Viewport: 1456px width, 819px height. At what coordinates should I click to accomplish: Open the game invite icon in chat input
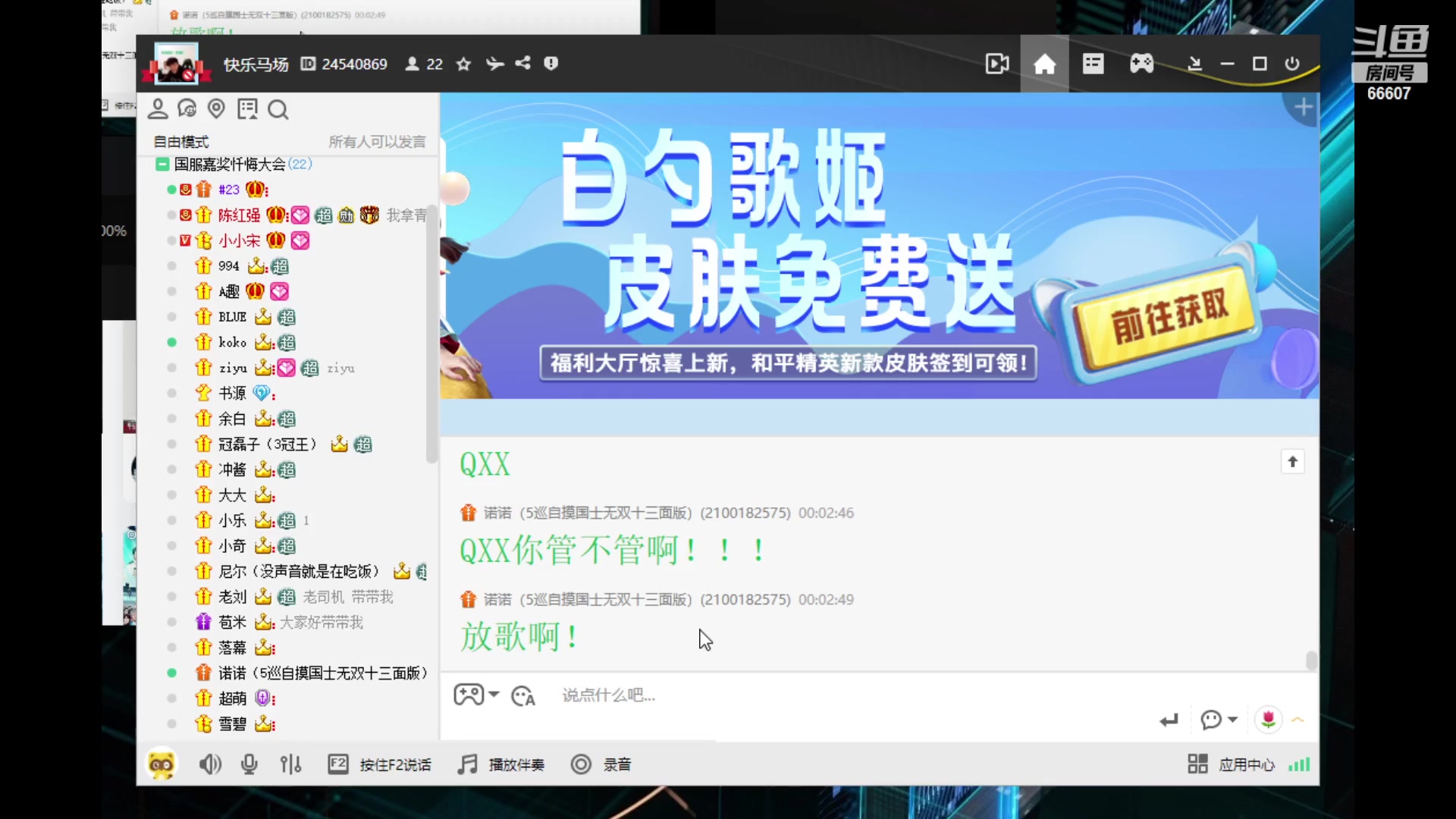469,695
